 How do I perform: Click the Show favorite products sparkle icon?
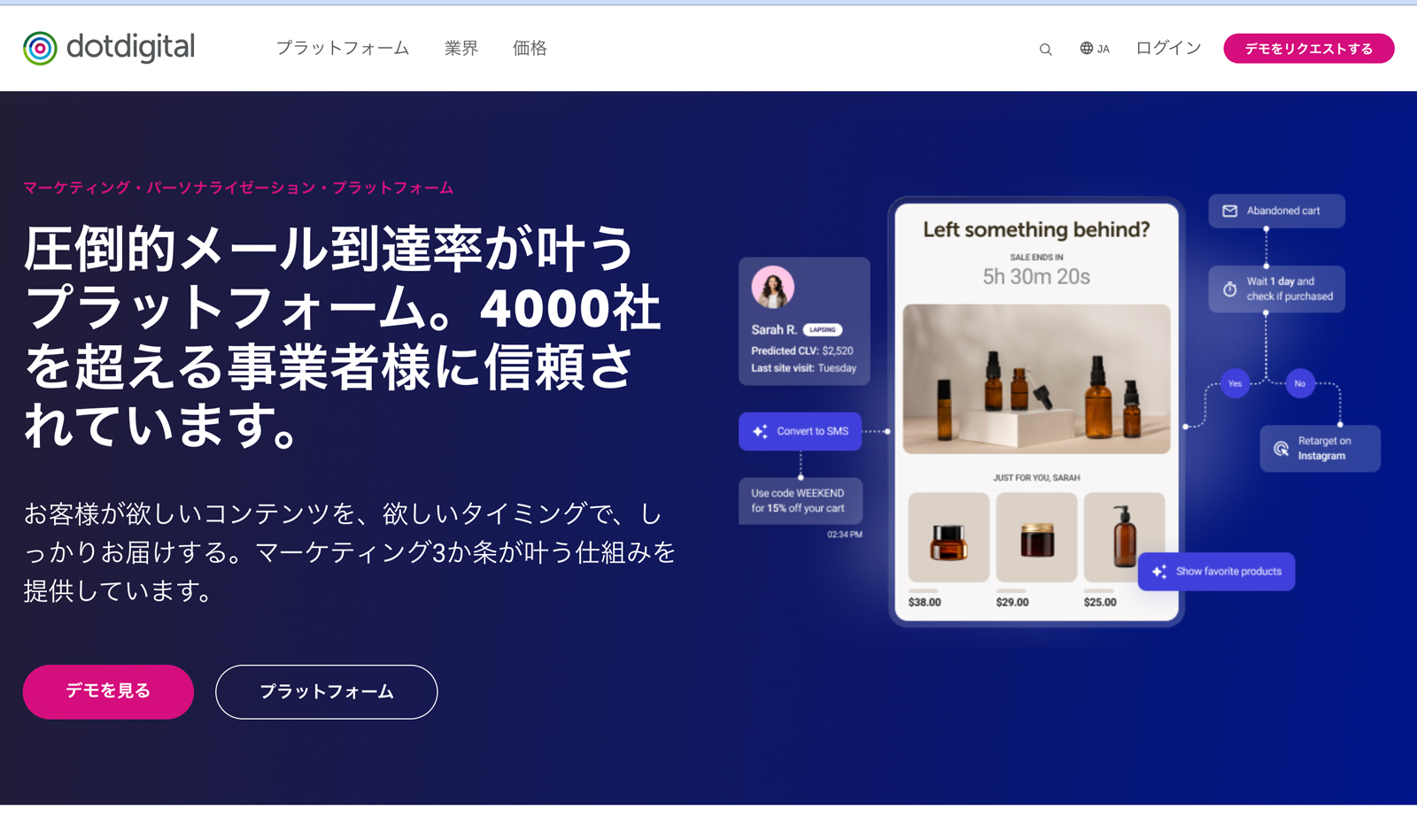pyautogui.click(x=1158, y=572)
